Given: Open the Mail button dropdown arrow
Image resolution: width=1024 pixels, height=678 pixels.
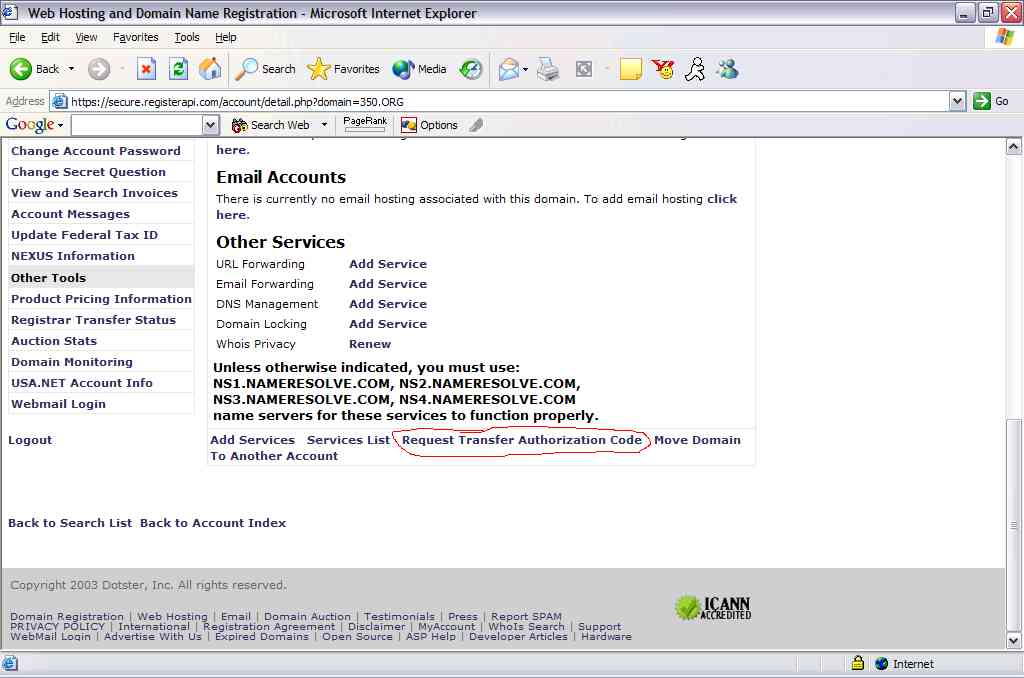Looking at the screenshot, I should [525, 69].
